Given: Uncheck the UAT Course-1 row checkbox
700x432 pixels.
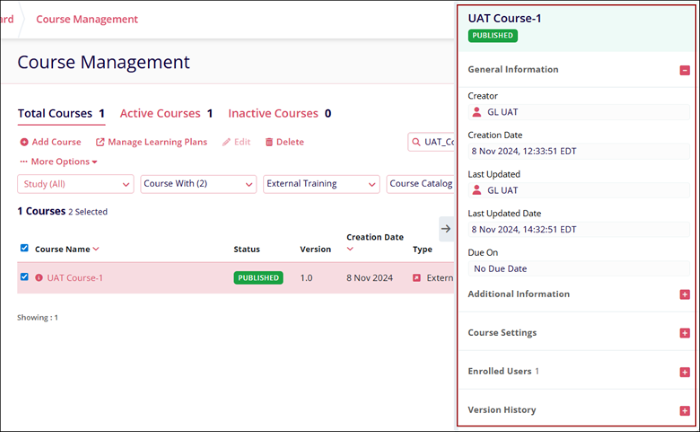Looking at the screenshot, I should click(x=24, y=277).
